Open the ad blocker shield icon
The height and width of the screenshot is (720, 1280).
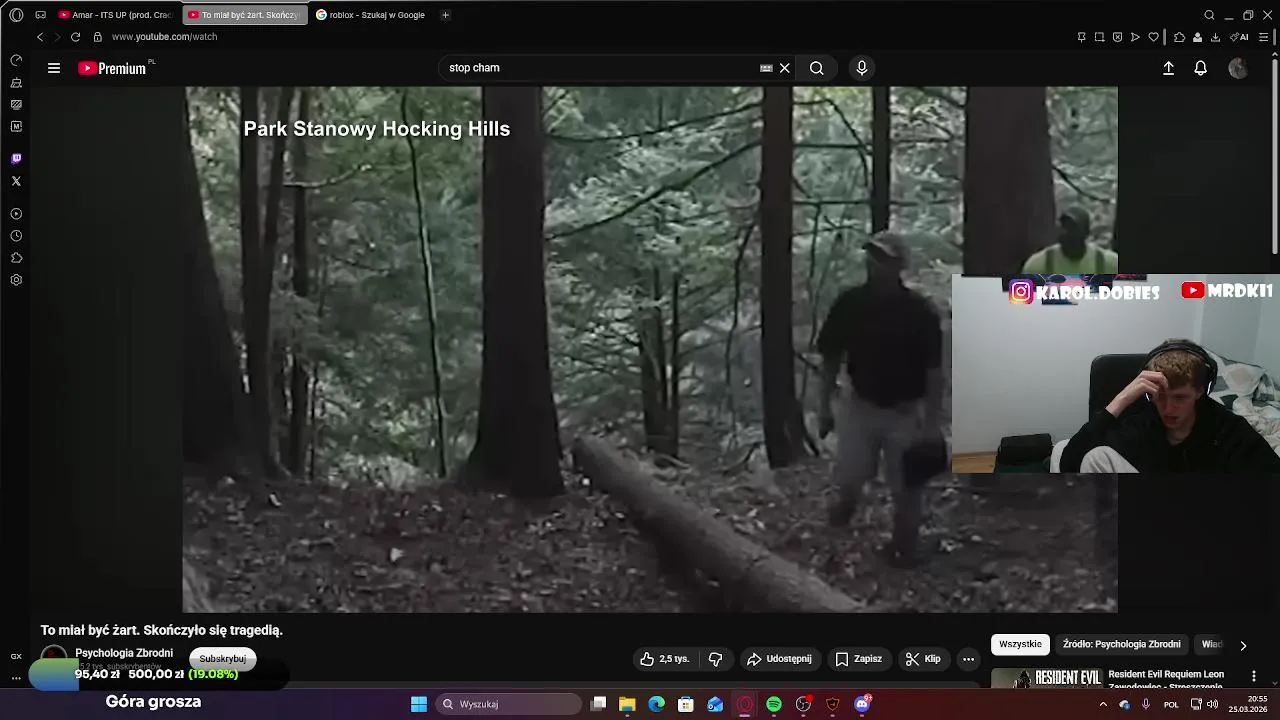click(1117, 37)
